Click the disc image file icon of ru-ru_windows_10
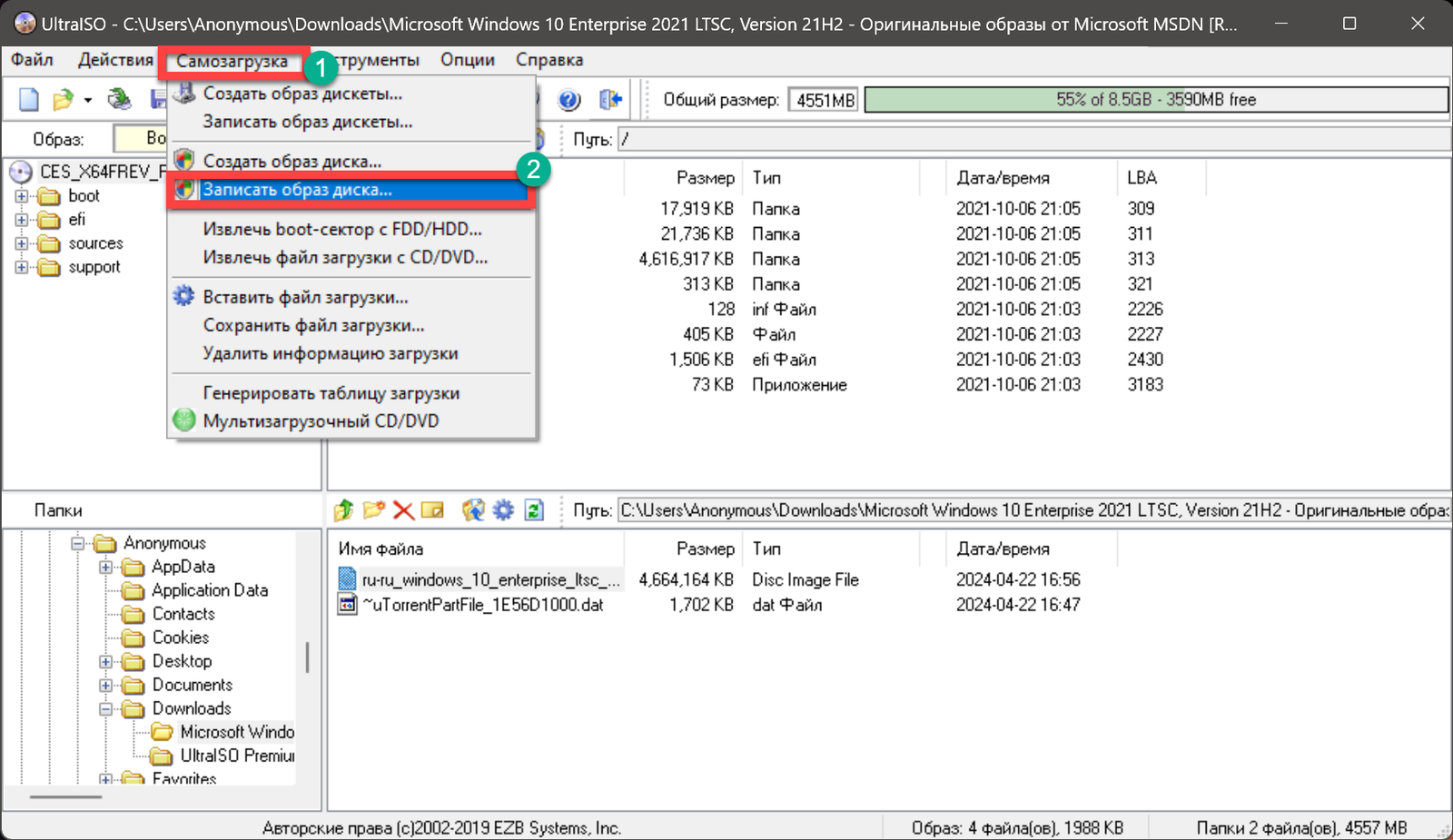 pos(347,579)
